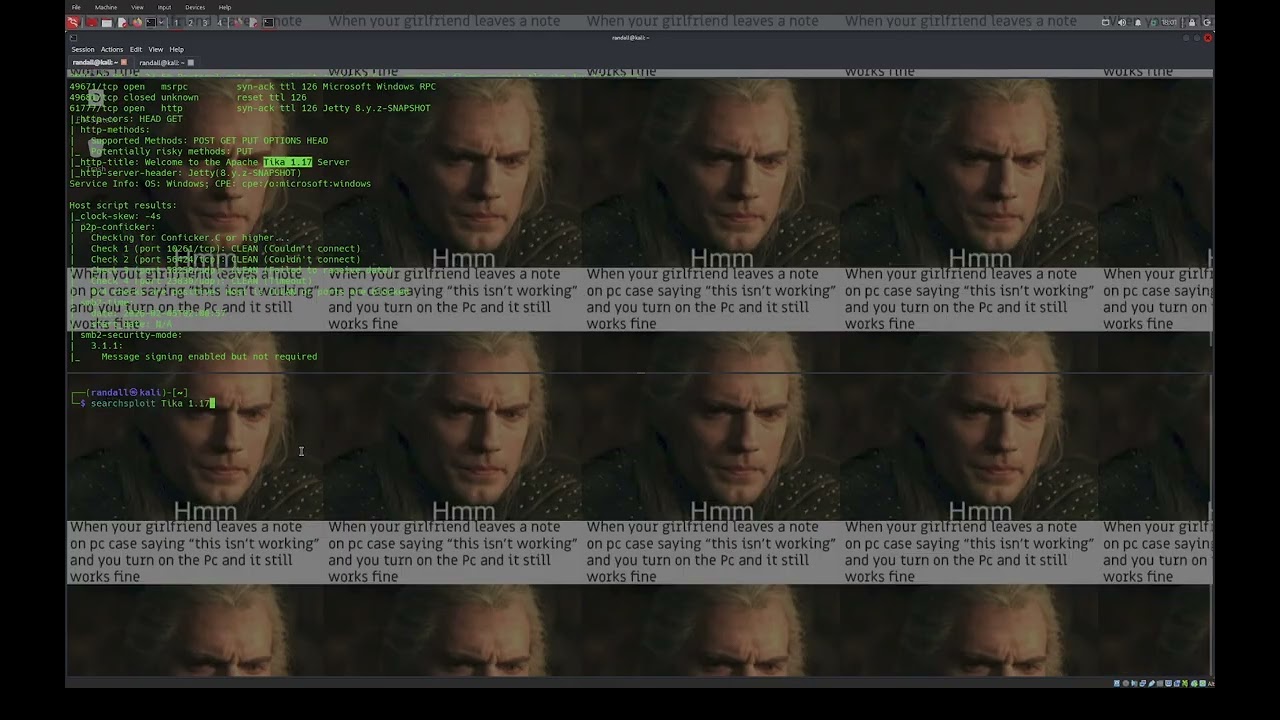
Task: Open the VirtualBox Input menu
Action: 164,7
